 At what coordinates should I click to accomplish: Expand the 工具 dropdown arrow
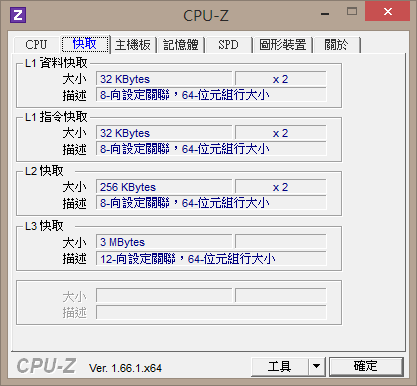317,367
